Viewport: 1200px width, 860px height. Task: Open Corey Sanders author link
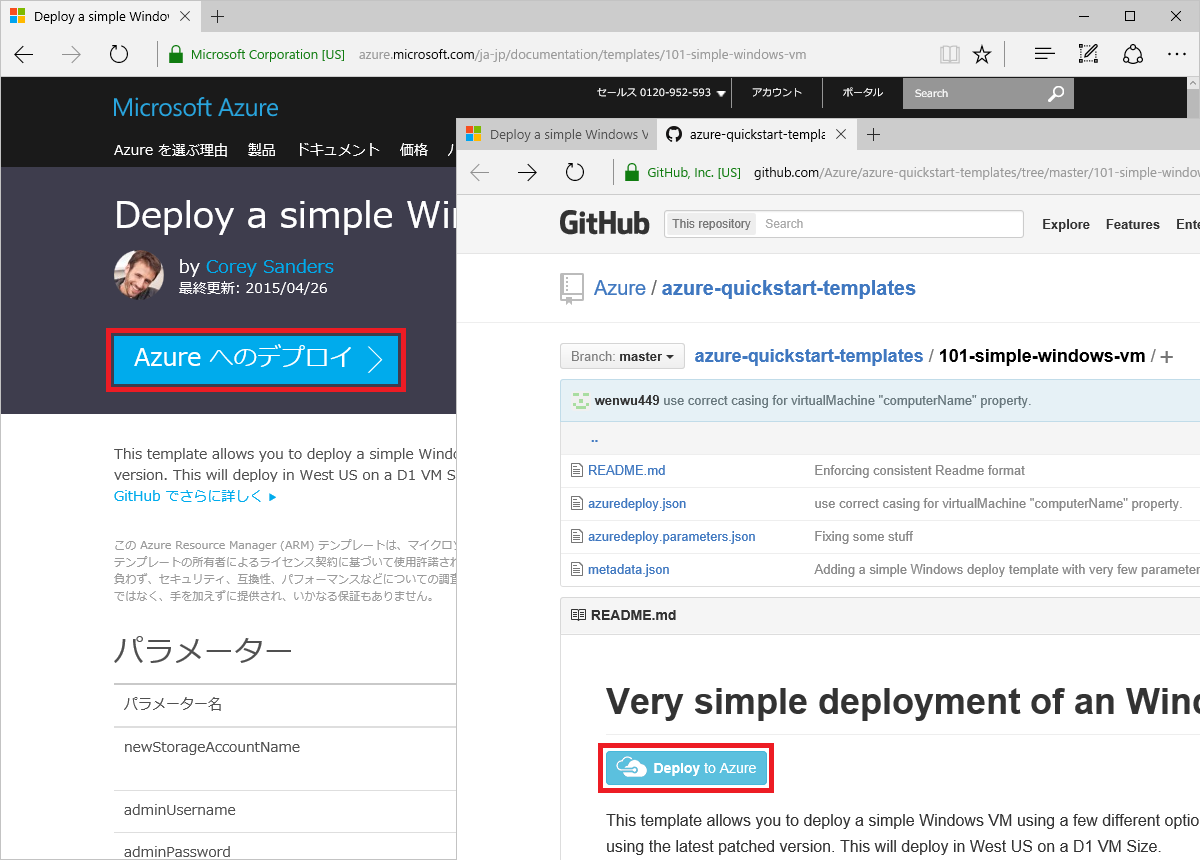tap(270, 267)
